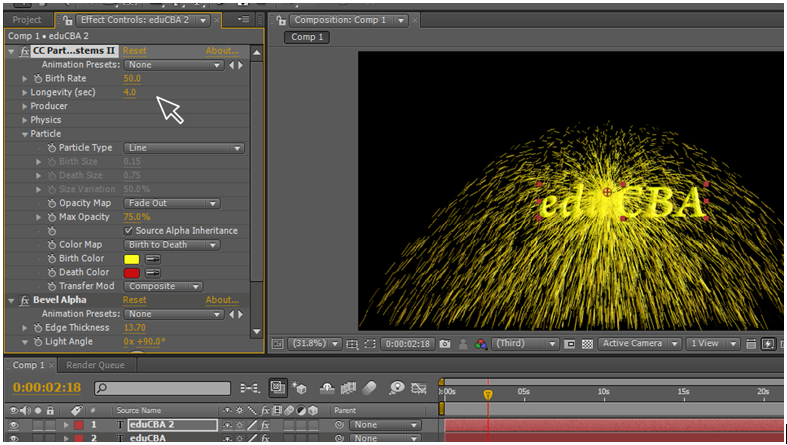Take a snapshot with the camera icon
Screen dimensions: 787x445
click(x=445, y=344)
